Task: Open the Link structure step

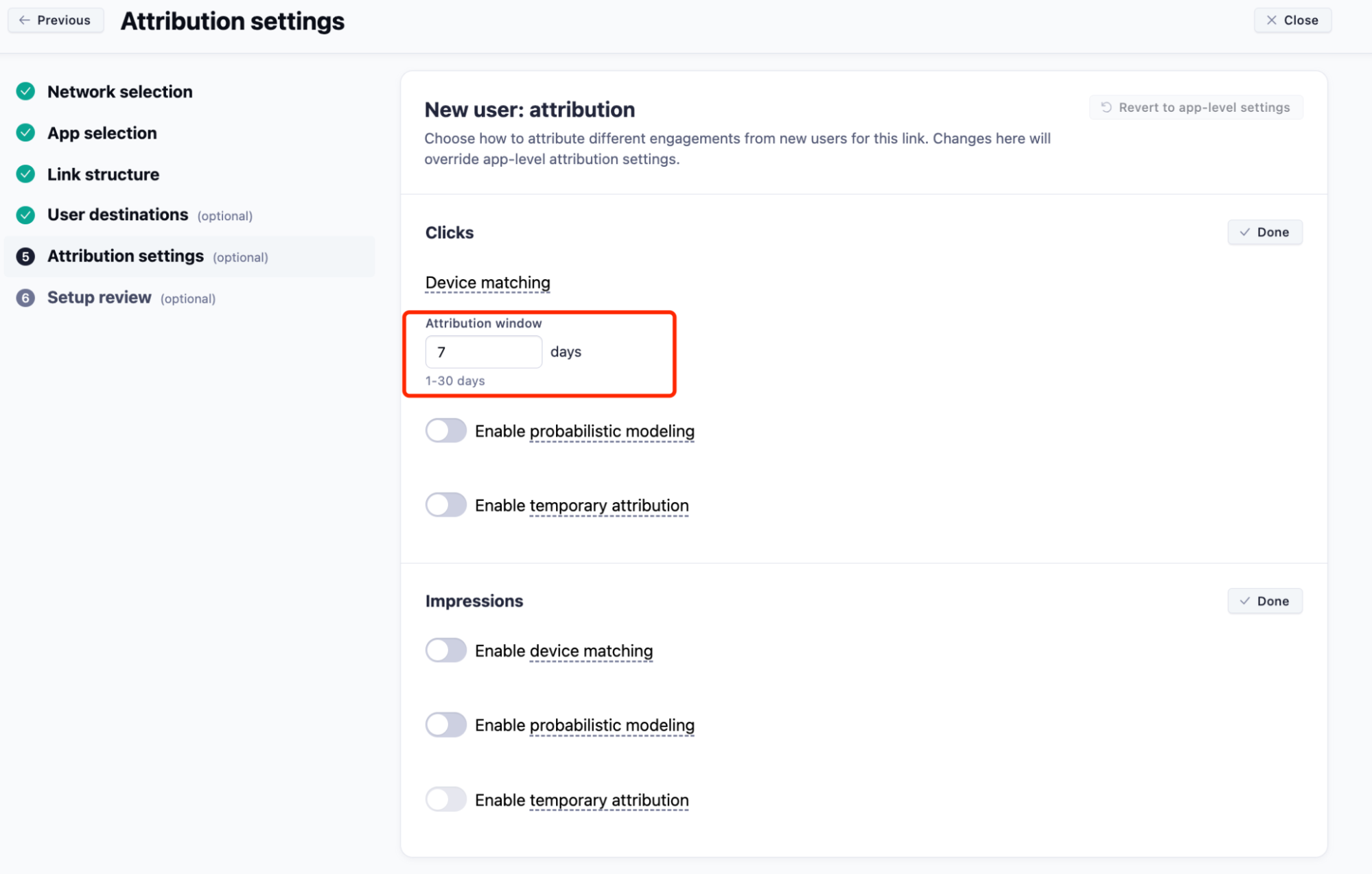Action: click(x=103, y=174)
